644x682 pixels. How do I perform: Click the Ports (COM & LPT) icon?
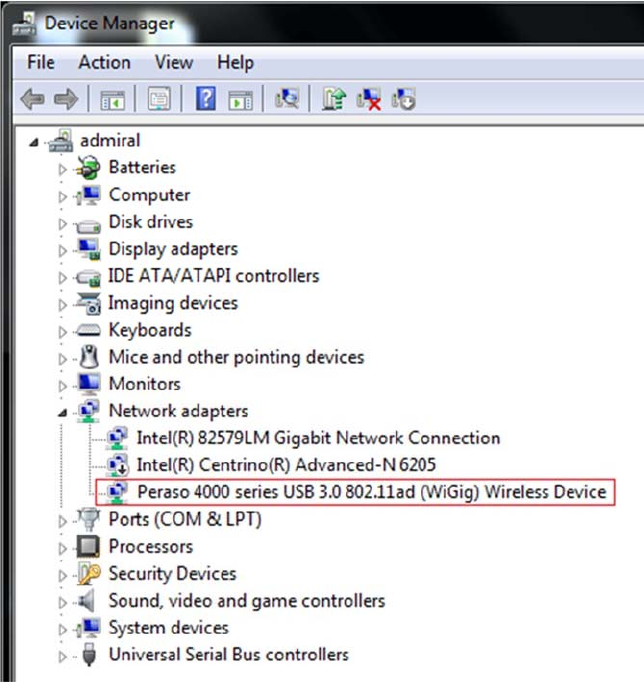point(88,519)
